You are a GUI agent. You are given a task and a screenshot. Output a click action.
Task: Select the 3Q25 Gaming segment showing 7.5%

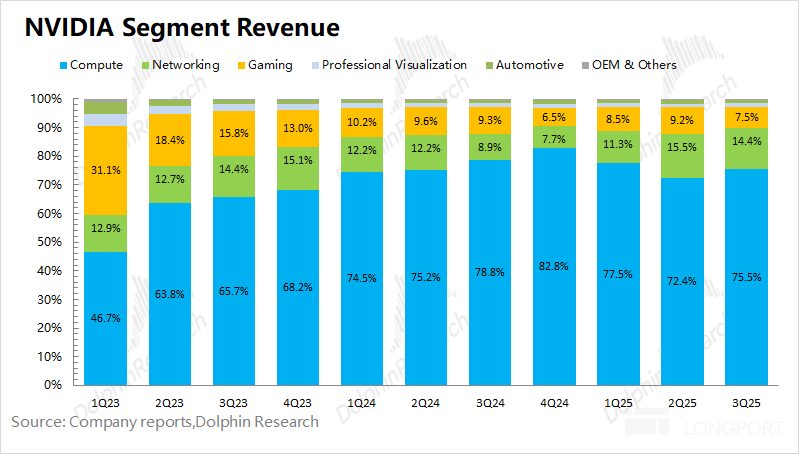746,116
